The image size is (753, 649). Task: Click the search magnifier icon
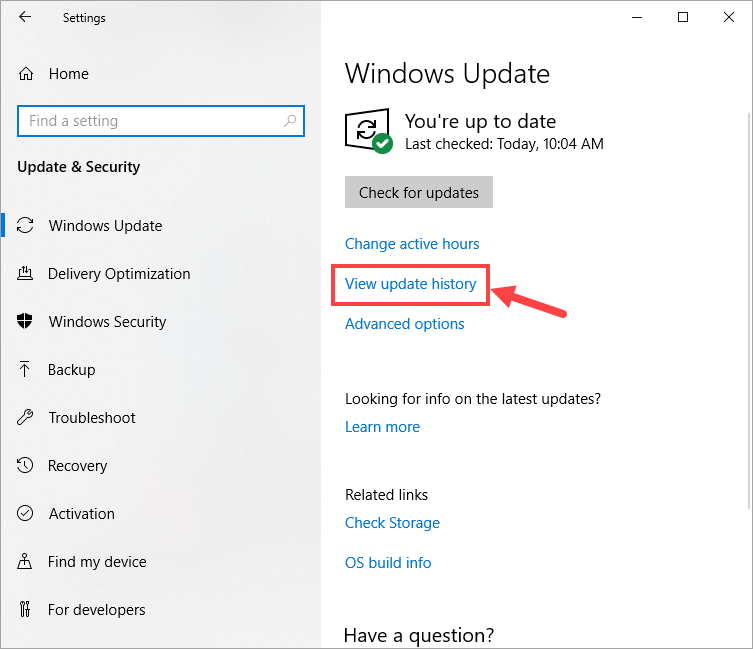[x=290, y=121]
